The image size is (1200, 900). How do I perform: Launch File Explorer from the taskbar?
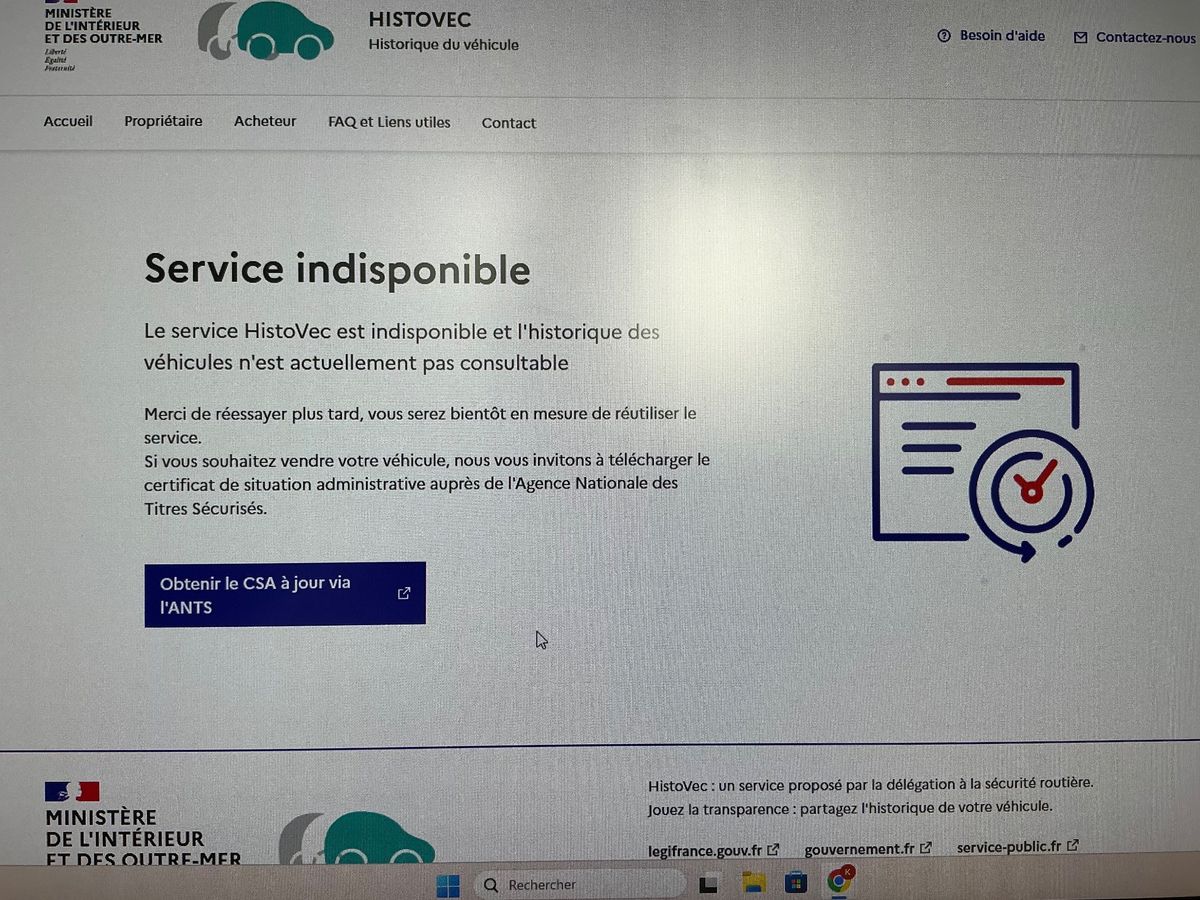[753, 884]
